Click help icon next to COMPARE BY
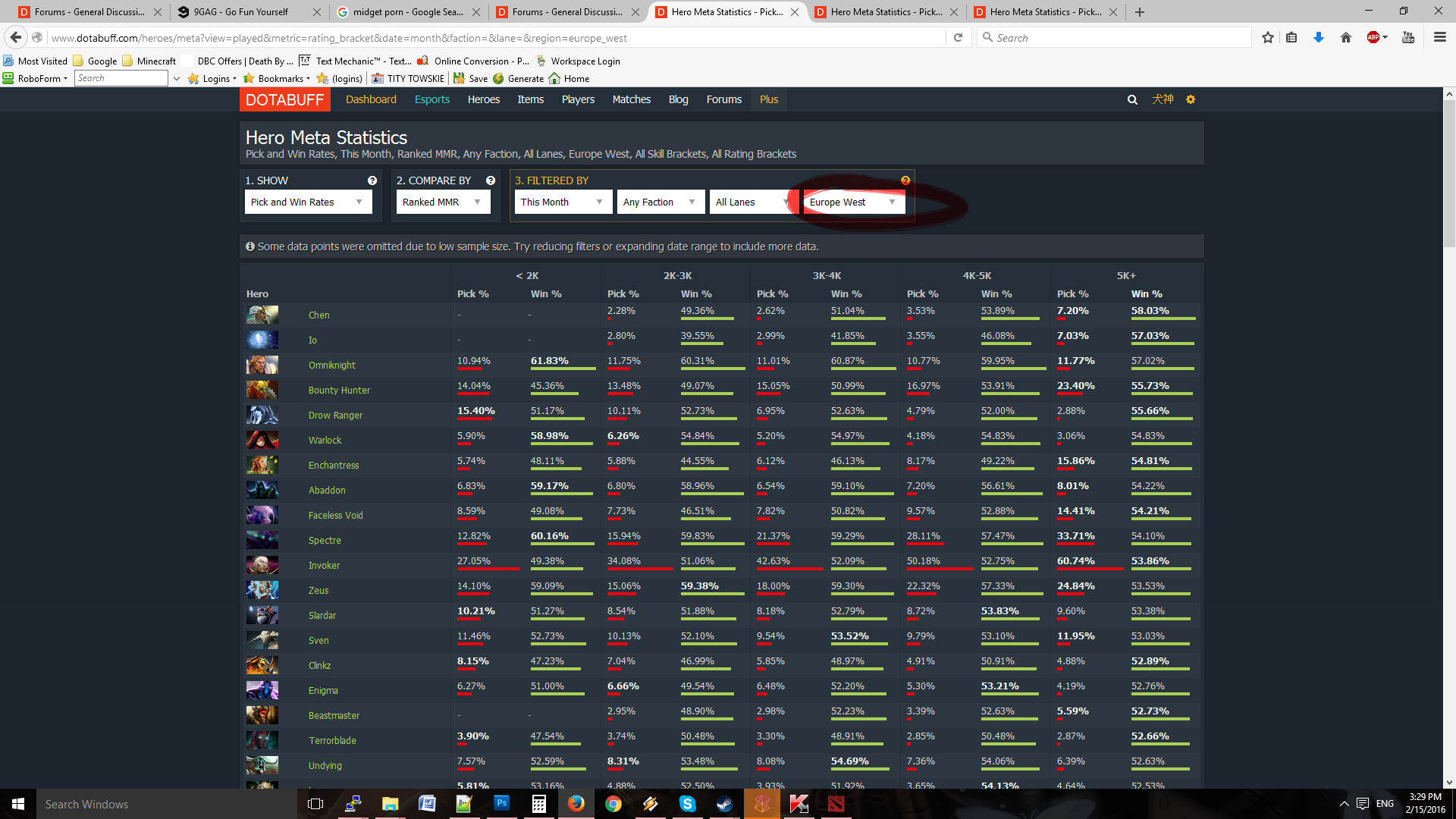 pos(491,180)
